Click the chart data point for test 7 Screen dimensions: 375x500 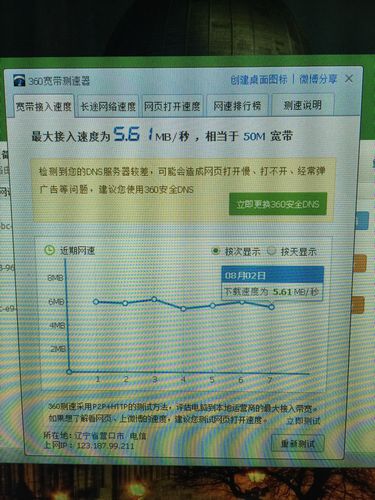271,307
